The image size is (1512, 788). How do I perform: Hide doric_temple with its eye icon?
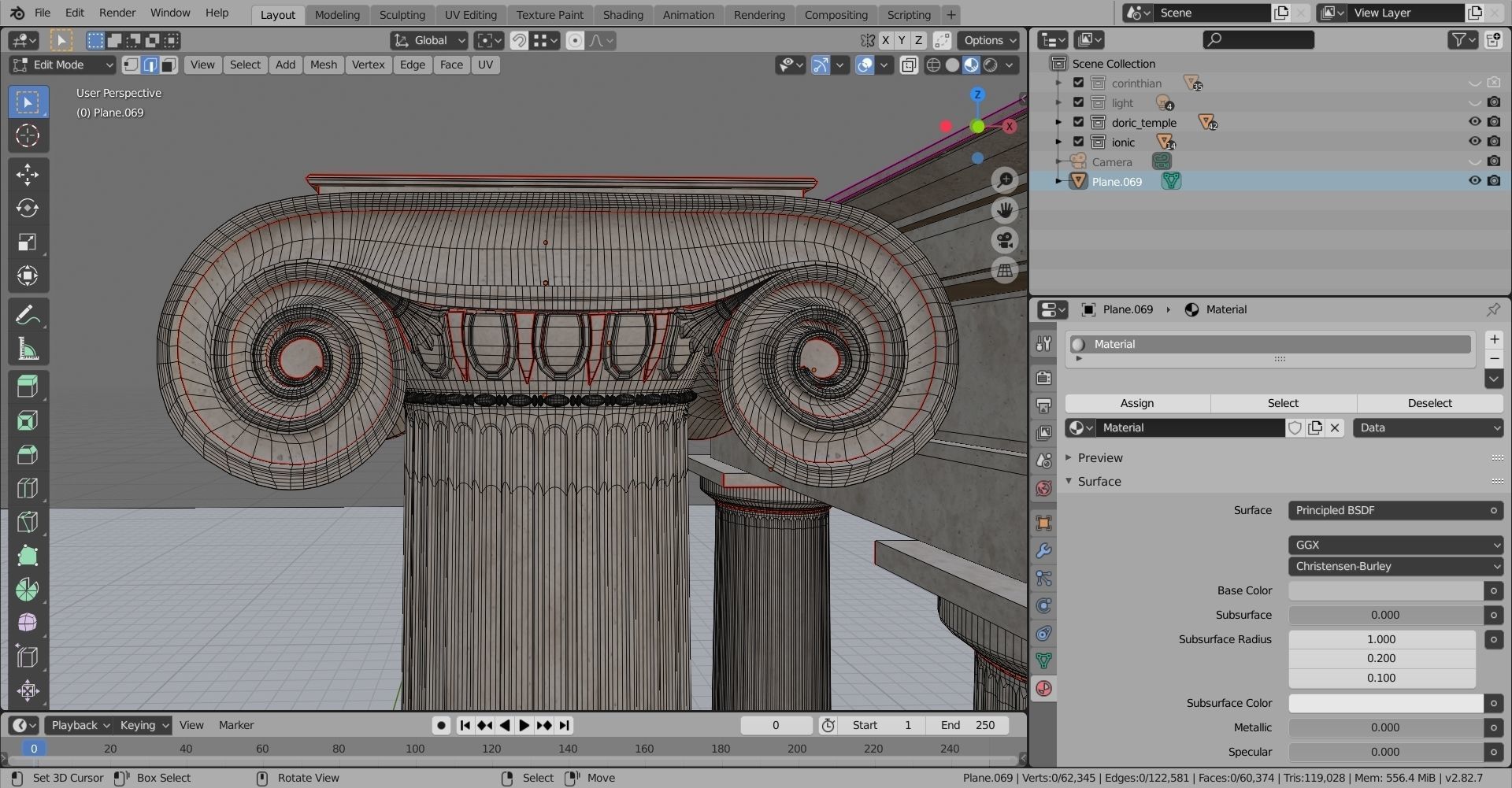point(1474,122)
